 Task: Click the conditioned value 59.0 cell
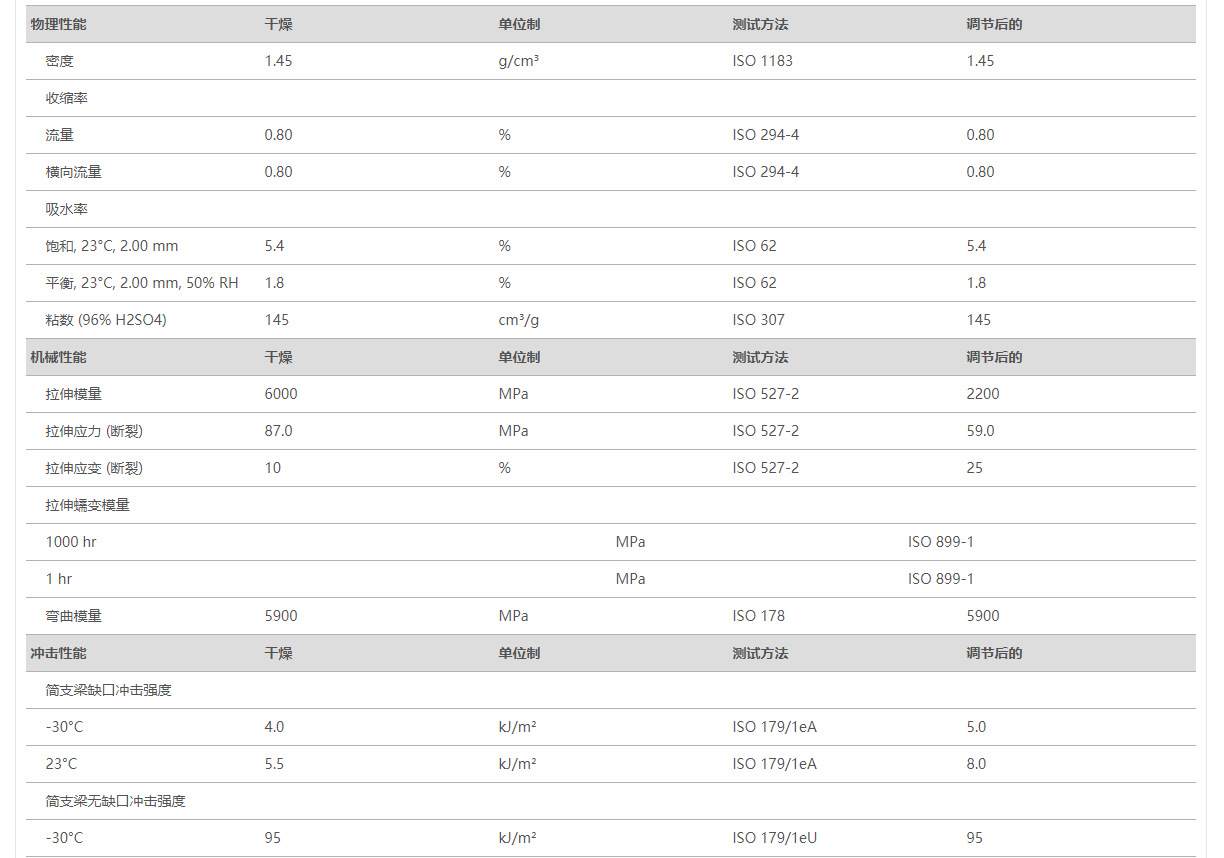[980, 431]
